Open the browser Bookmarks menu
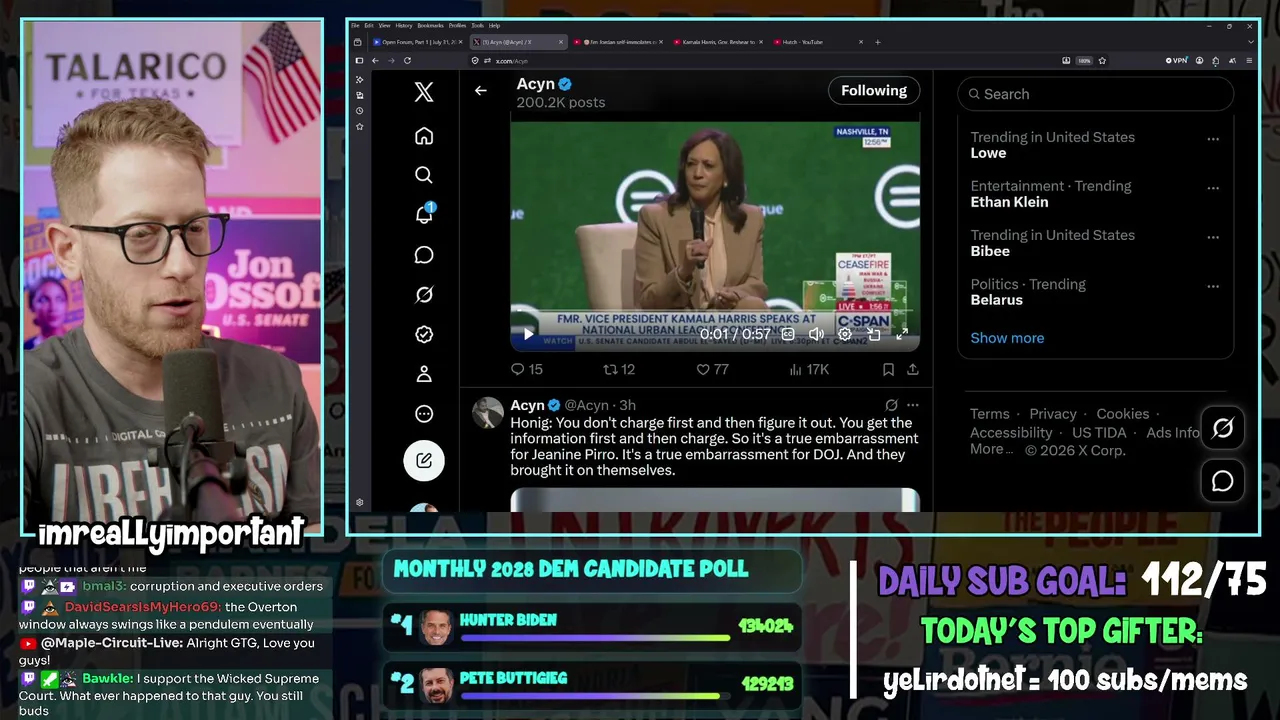The image size is (1280, 720). [x=430, y=25]
